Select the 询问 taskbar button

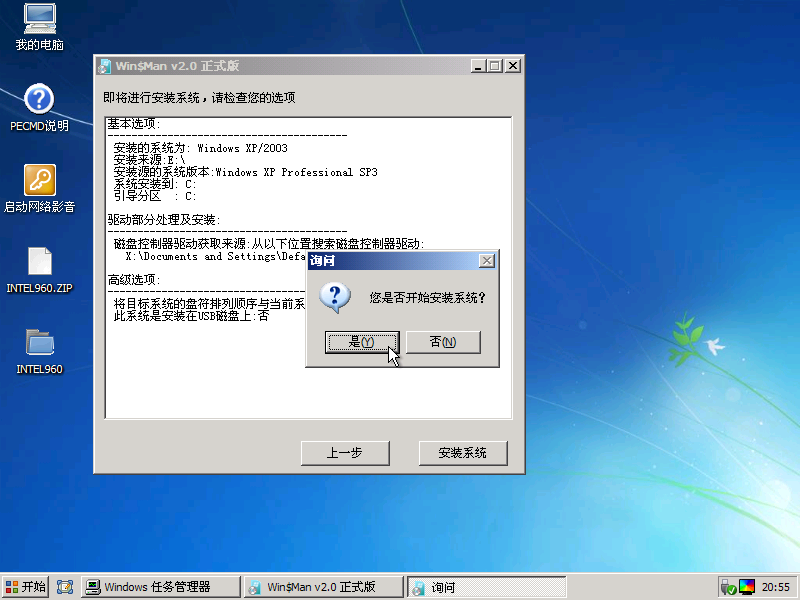(486, 587)
